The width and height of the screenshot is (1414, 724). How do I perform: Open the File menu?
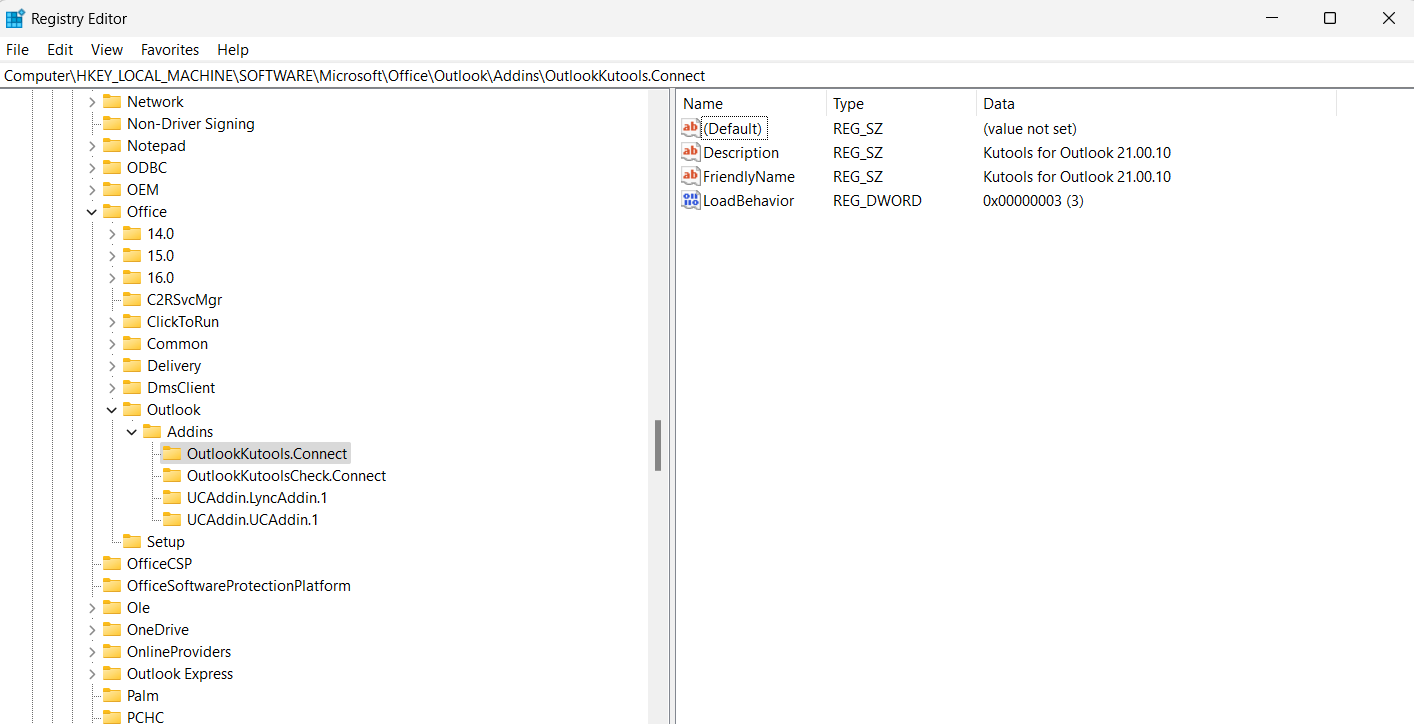pos(18,49)
